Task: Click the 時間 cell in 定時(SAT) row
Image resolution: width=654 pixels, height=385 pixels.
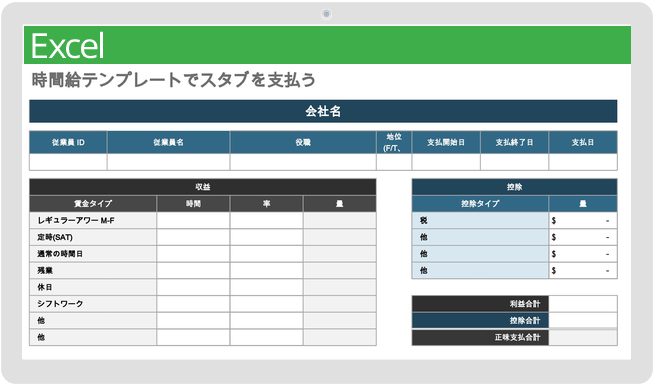Action: tap(193, 237)
